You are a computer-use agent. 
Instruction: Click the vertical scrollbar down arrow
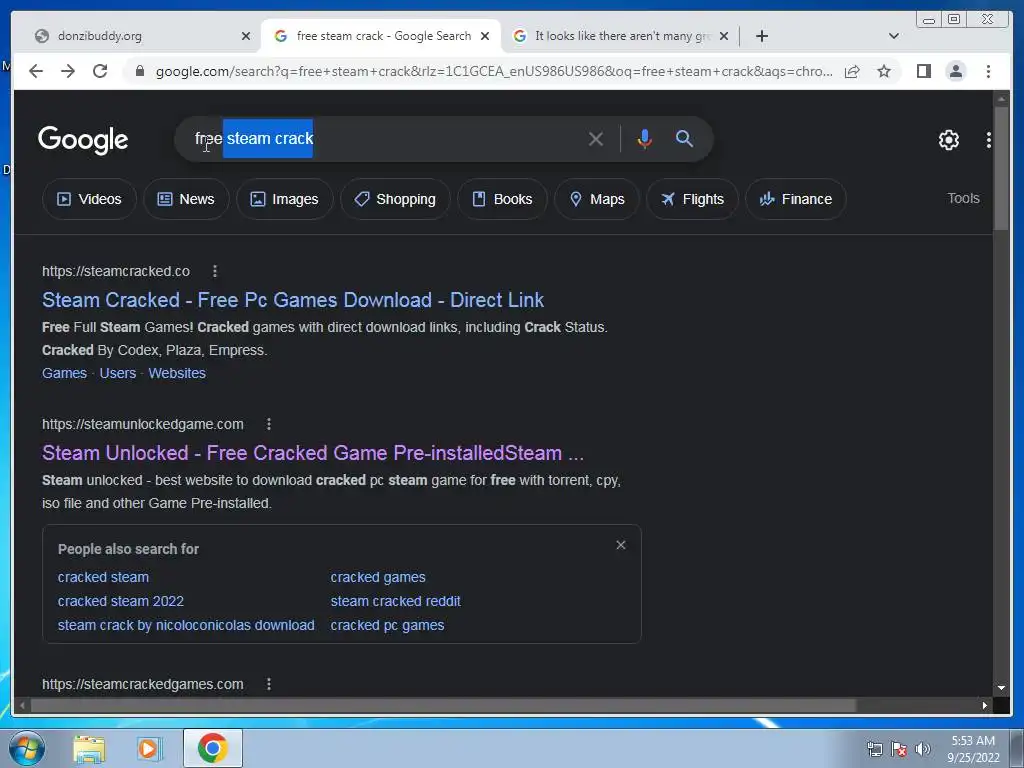pyautogui.click(x=1001, y=688)
